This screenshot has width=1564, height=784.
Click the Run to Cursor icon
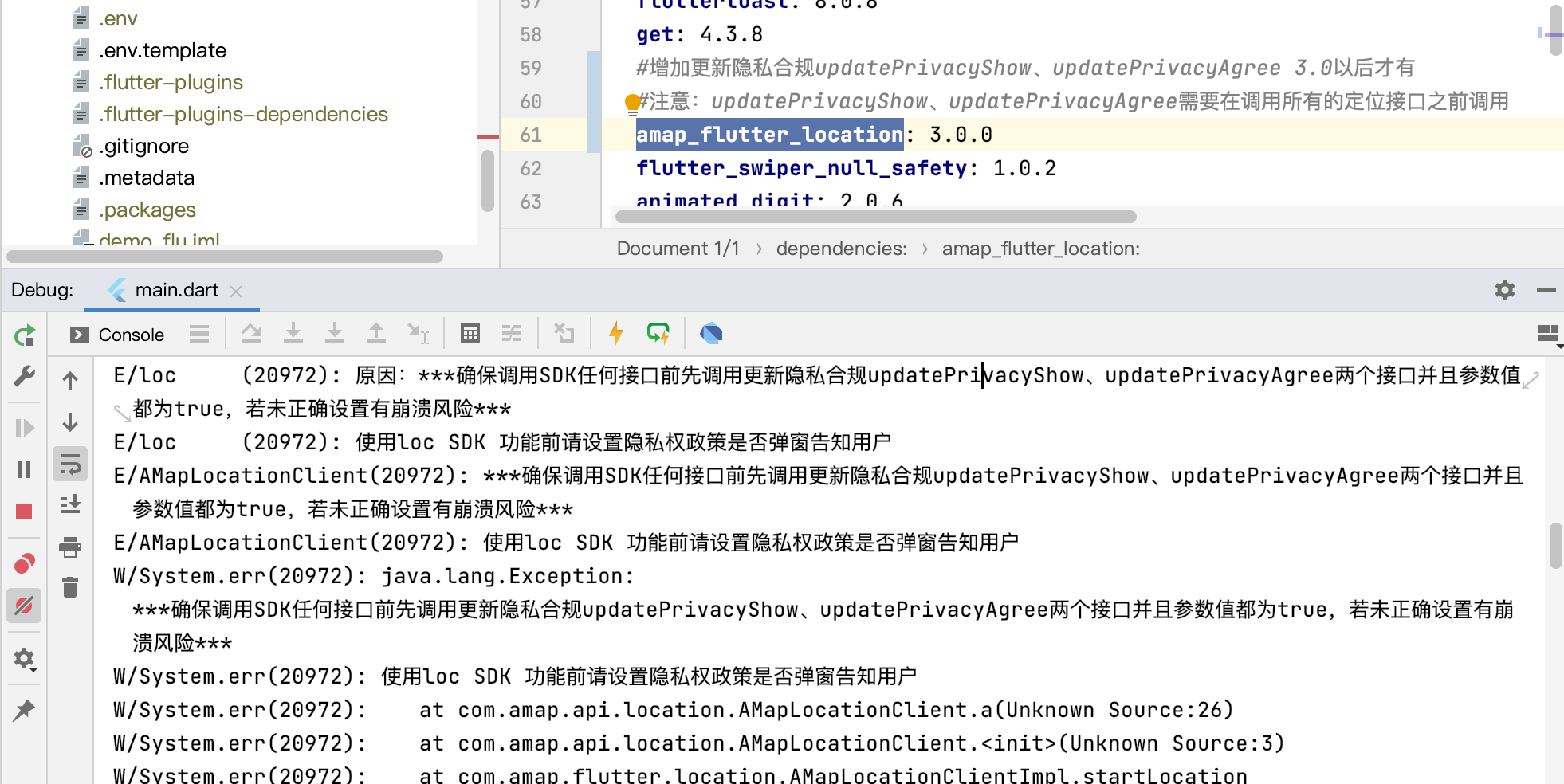tap(418, 334)
